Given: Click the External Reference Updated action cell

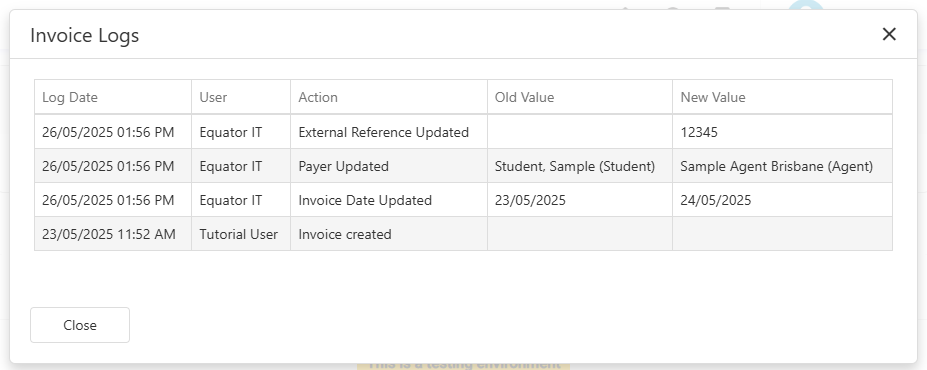Looking at the screenshot, I should 389,132.
